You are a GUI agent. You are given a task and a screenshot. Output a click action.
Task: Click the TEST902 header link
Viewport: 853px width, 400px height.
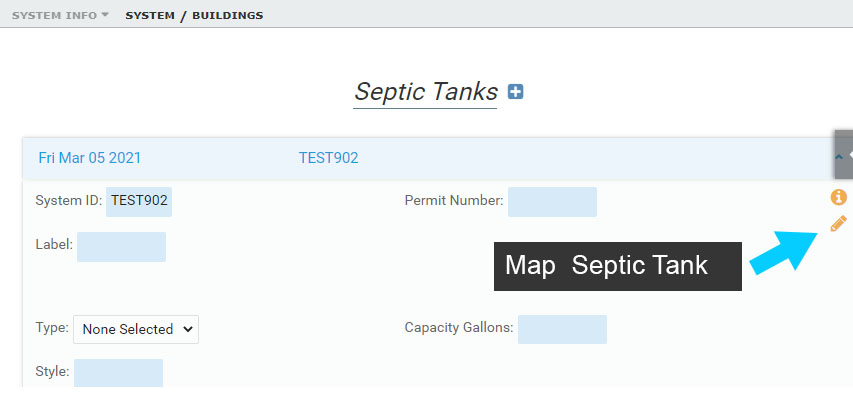(x=328, y=158)
